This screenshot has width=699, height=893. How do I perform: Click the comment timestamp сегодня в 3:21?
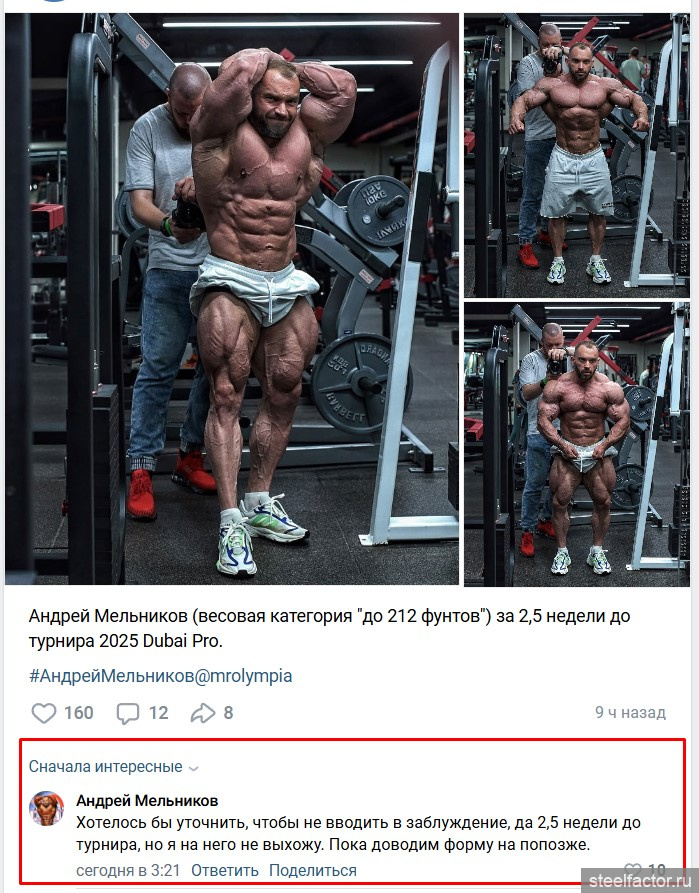[128, 870]
